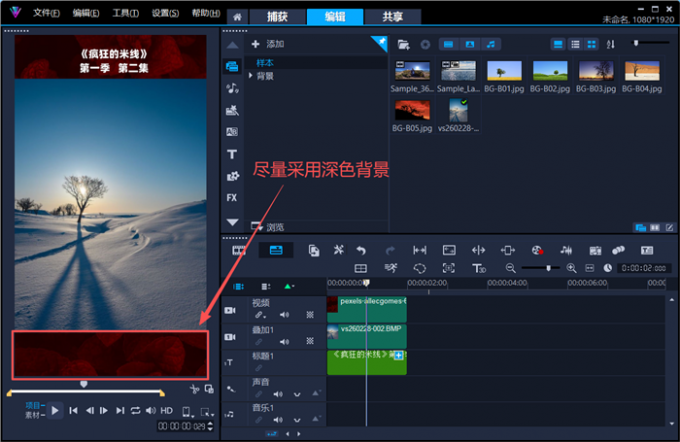
Task: Click the preview scrubber handle
Action: (x=84, y=384)
